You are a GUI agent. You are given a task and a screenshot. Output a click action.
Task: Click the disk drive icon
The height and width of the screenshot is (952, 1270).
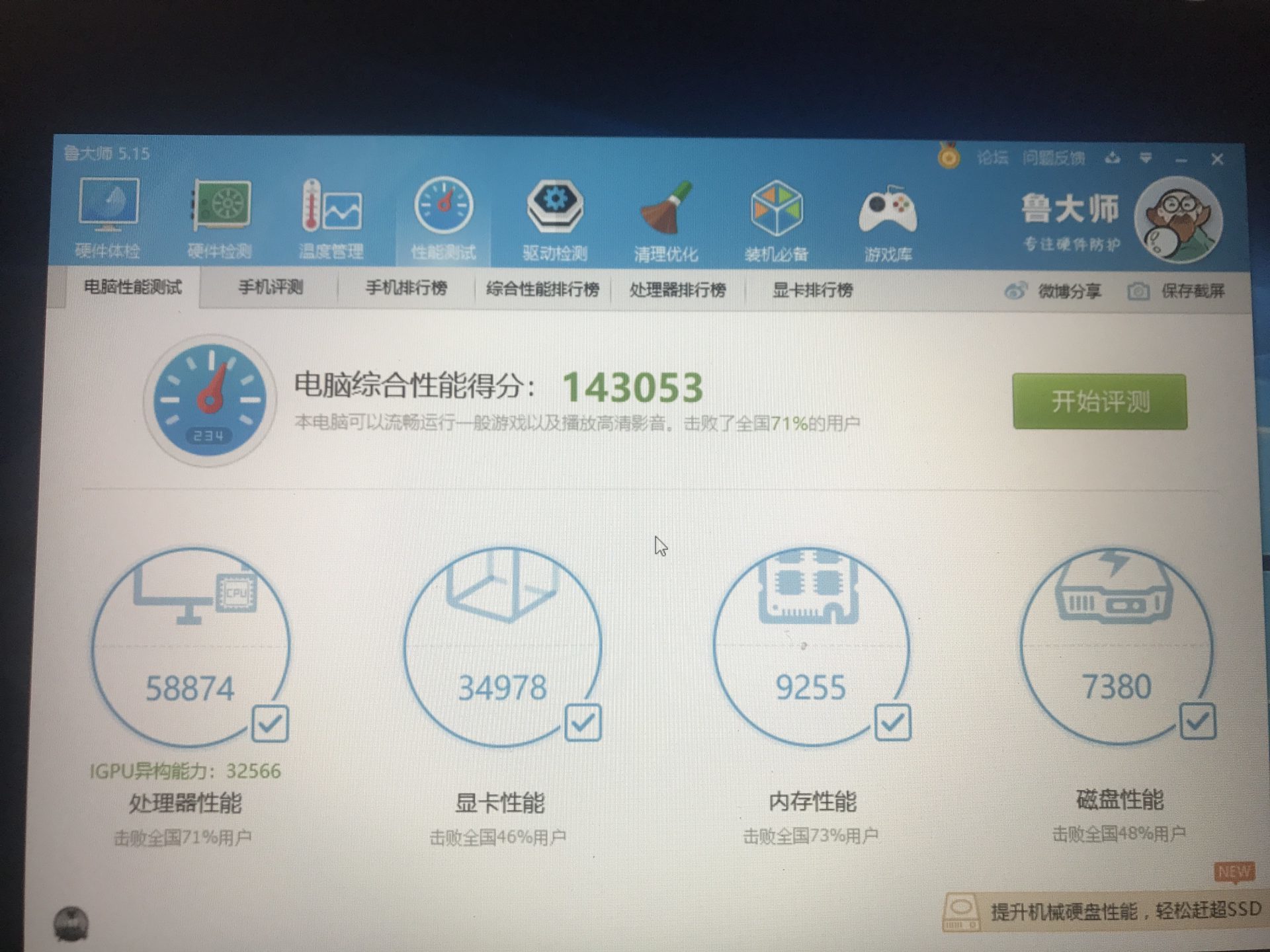coord(1114,586)
